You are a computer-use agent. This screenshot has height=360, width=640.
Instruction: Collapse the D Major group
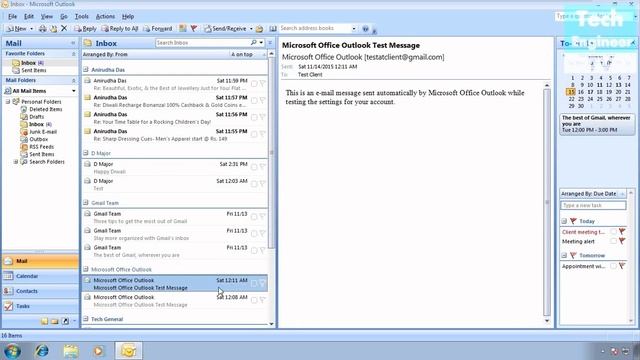(86, 153)
